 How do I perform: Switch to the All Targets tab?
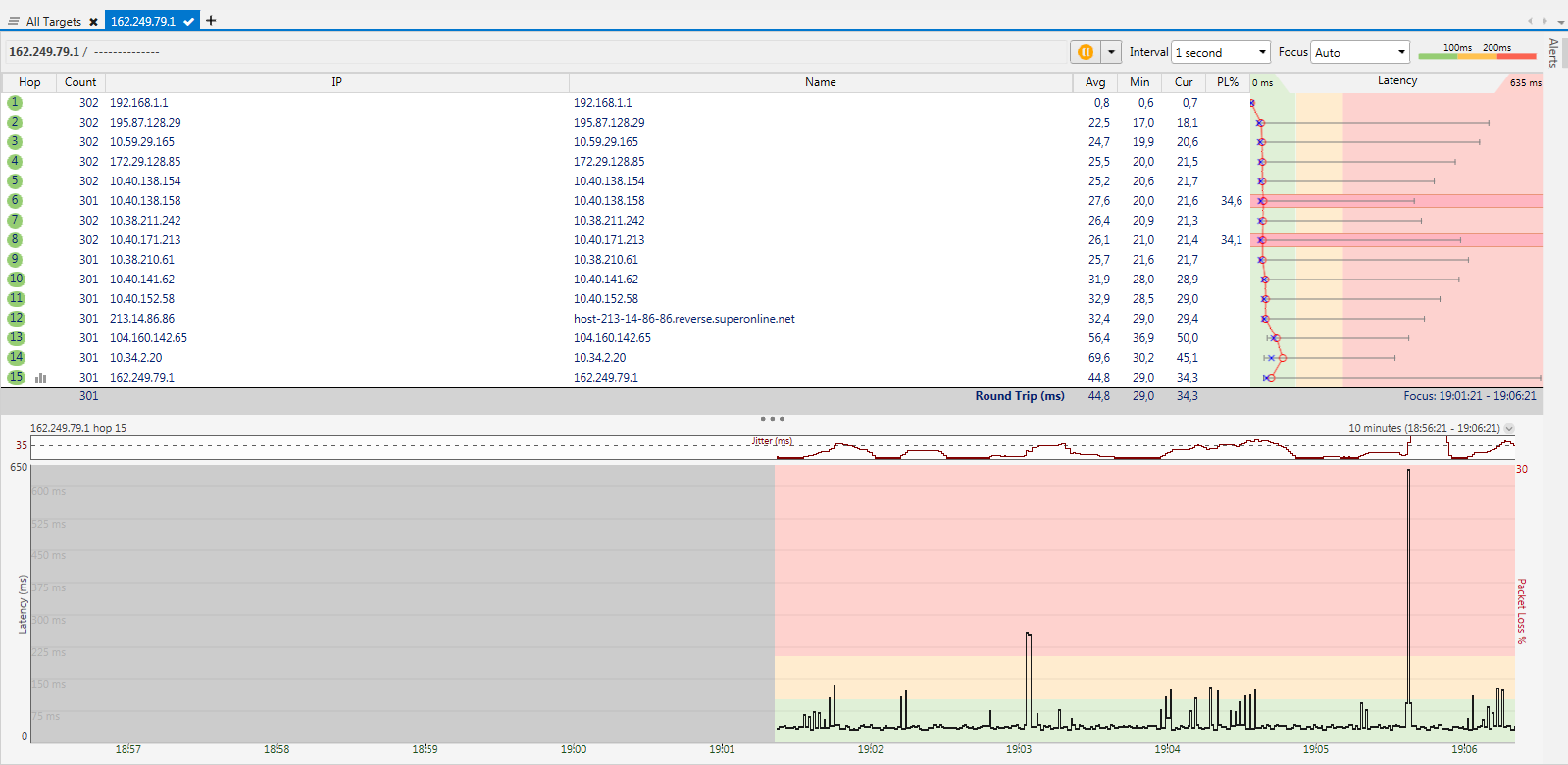click(53, 21)
